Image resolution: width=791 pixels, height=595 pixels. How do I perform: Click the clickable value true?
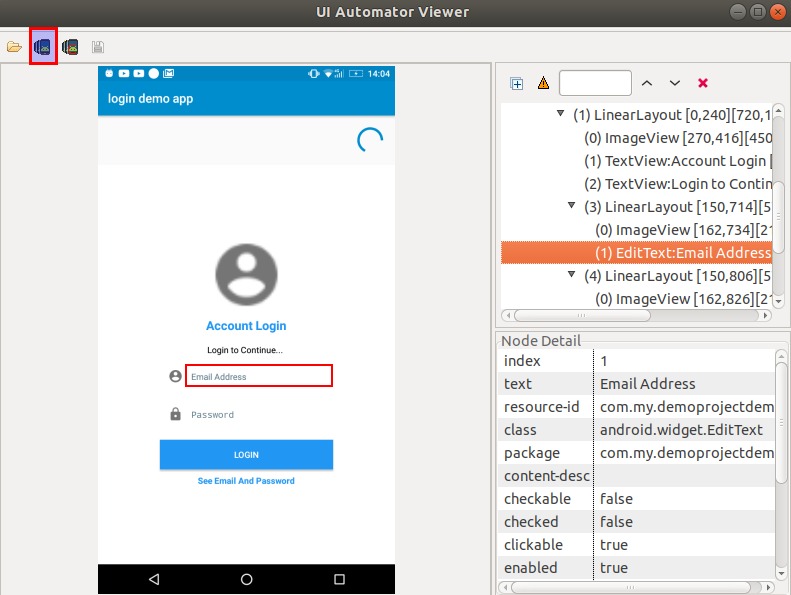[x=614, y=545]
